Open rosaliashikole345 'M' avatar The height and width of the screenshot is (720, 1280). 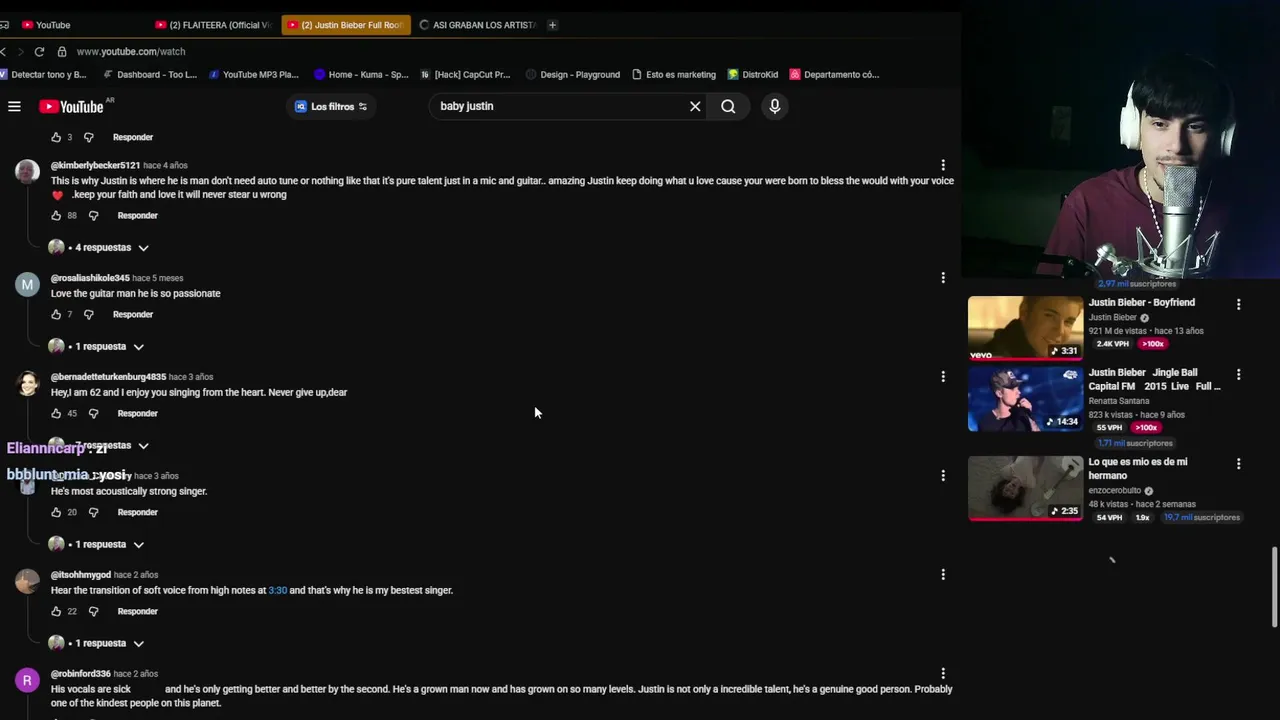coord(27,284)
